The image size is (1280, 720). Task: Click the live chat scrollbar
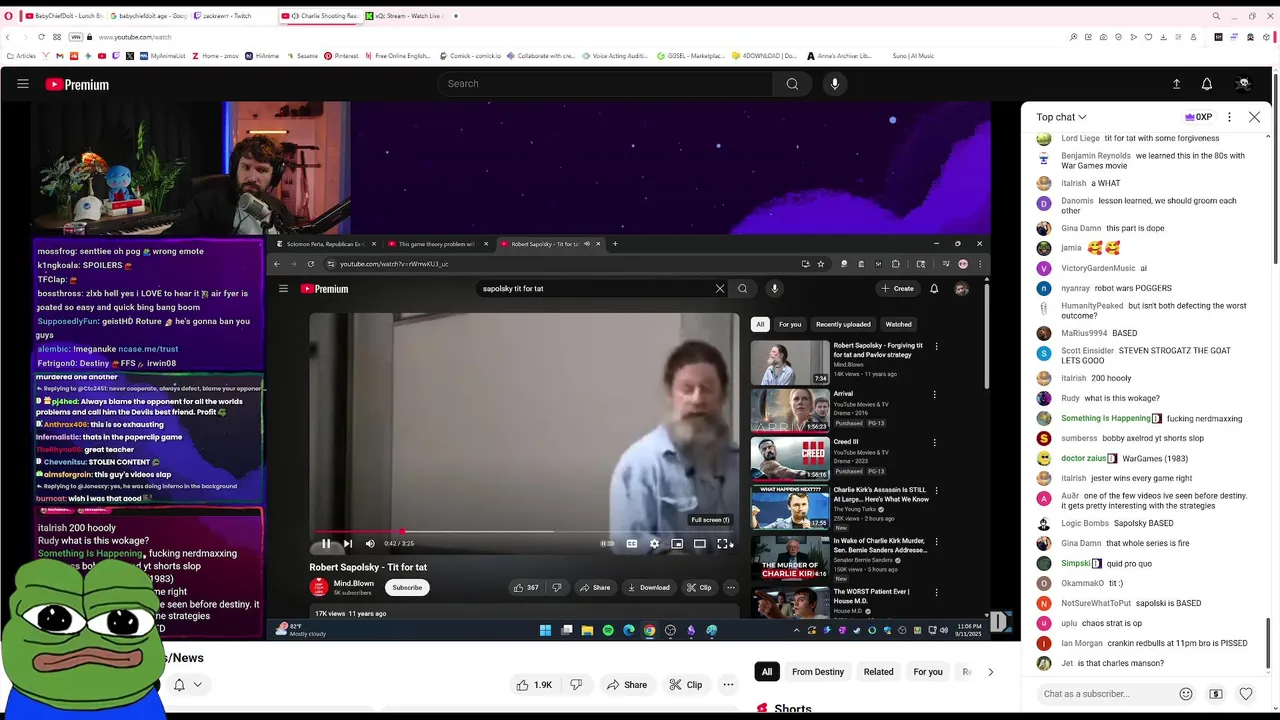click(x=1269, y=643)
